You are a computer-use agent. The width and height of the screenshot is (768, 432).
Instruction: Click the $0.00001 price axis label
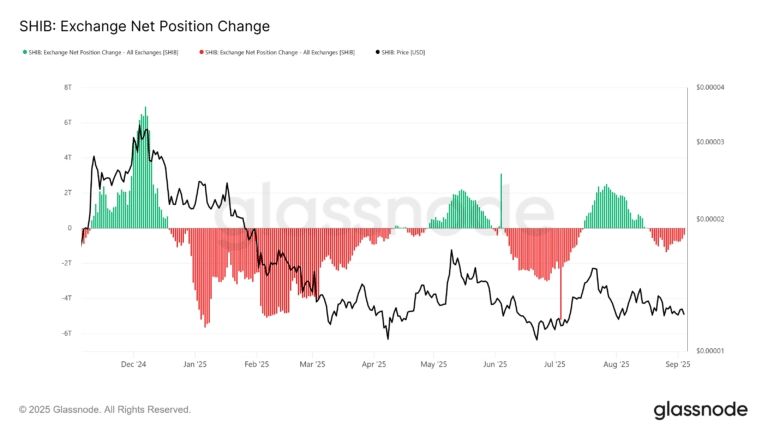coord(710,351)
